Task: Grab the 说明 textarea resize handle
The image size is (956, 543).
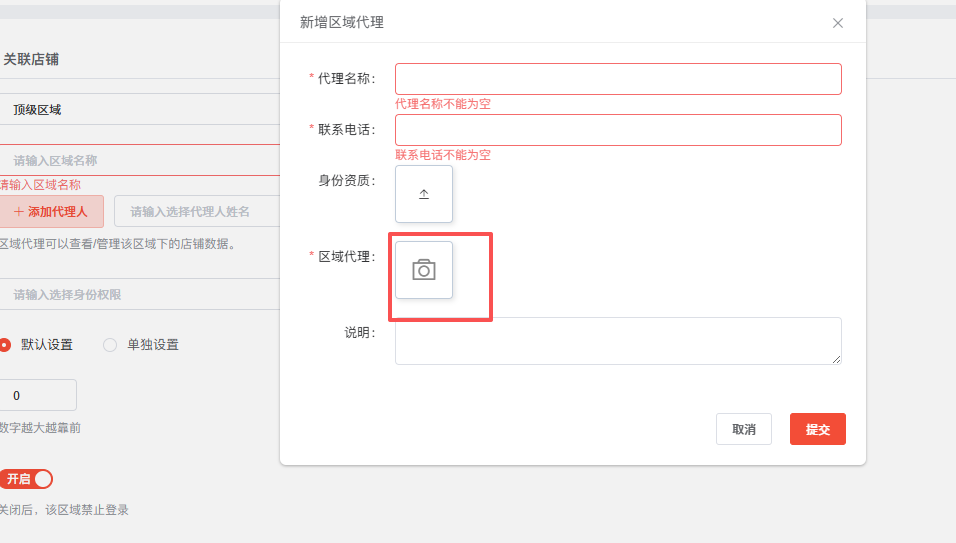Action: coord(836,359)
